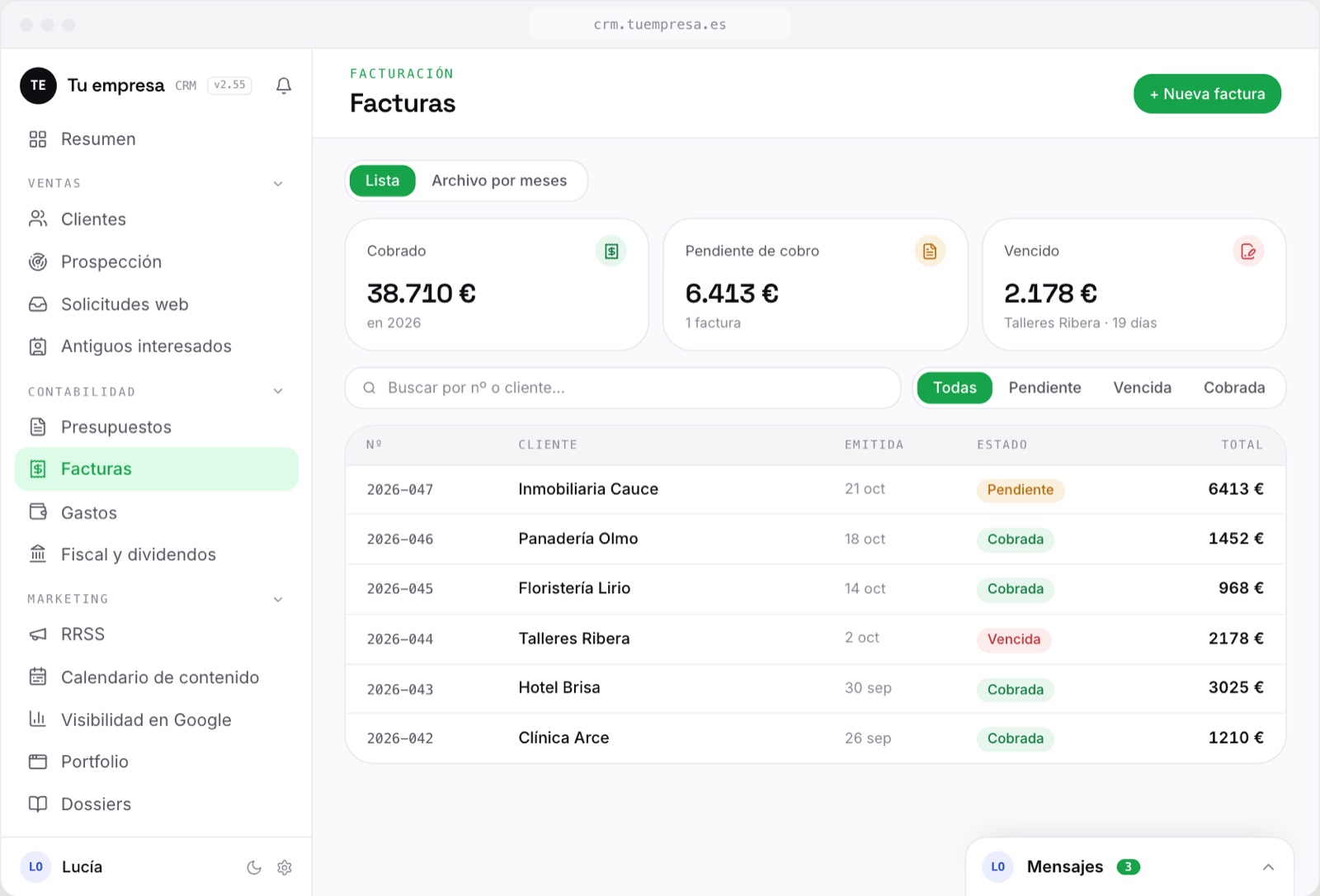The image size is (1320, 896).
Task: Click the Antiguos interesados contact icon
Action: tap(38, 347)
